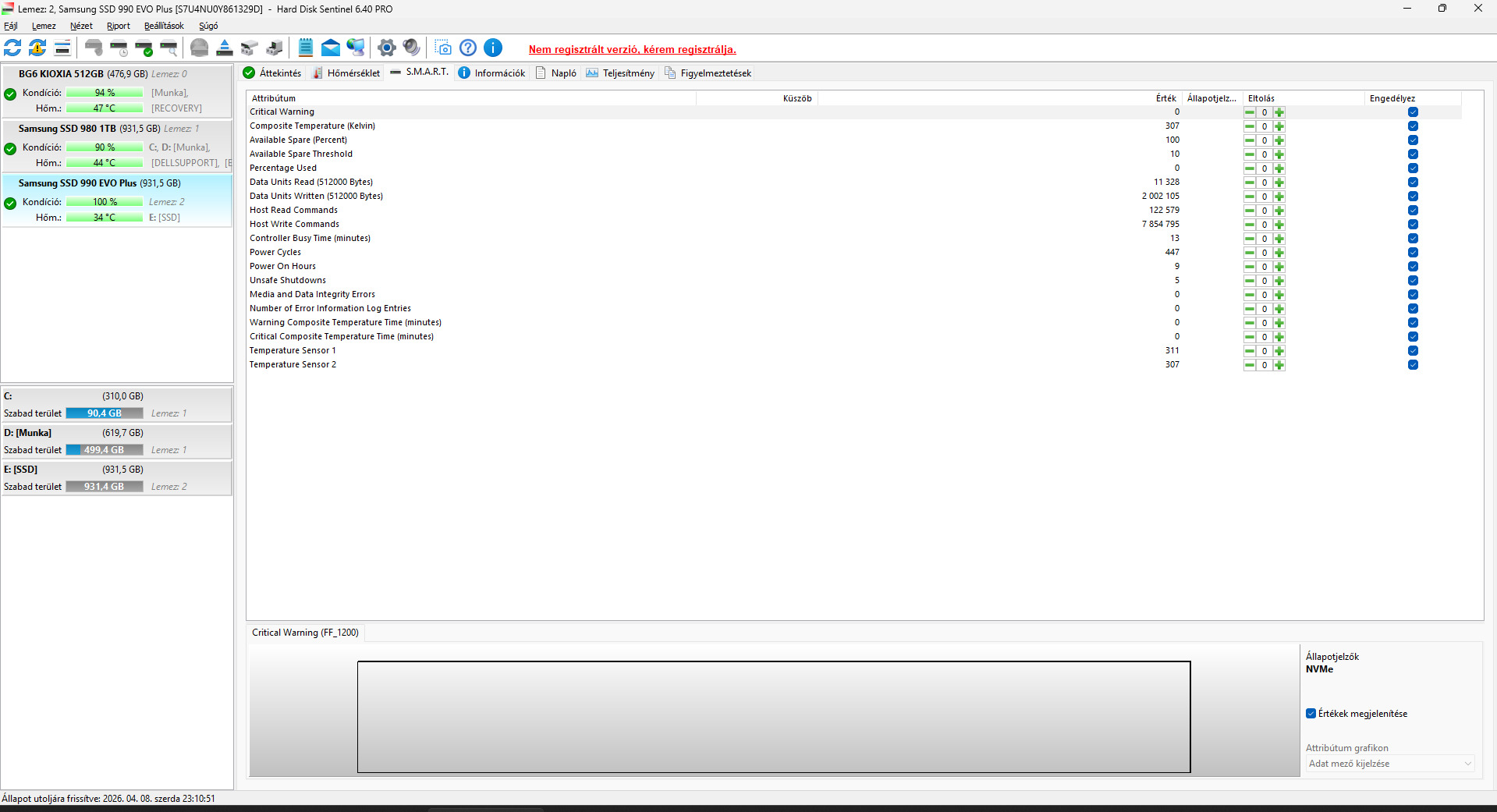Click plus button in Temperature Sensor 2 row
Image resolution: width=1497 pixels, height=812 pixels.
pyautogui.click(x=1279, y=365)
